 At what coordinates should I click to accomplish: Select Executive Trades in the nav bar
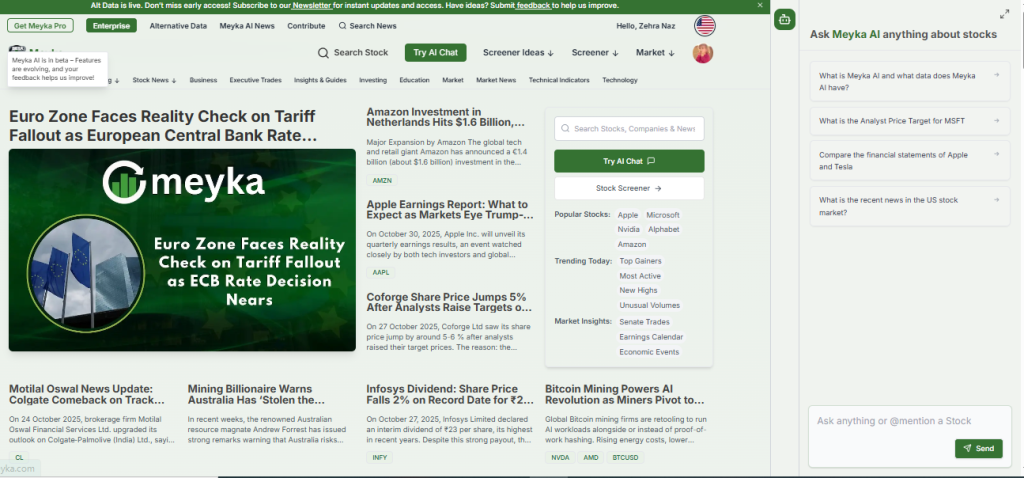[255, 80]
